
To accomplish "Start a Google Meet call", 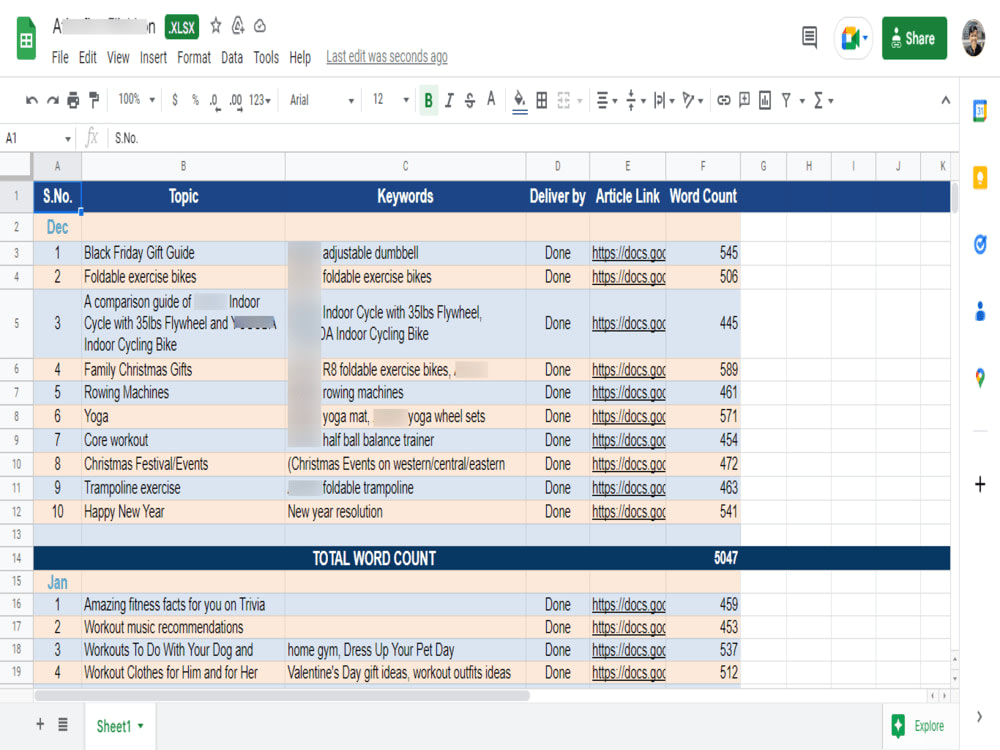I will tap(853, 38).
